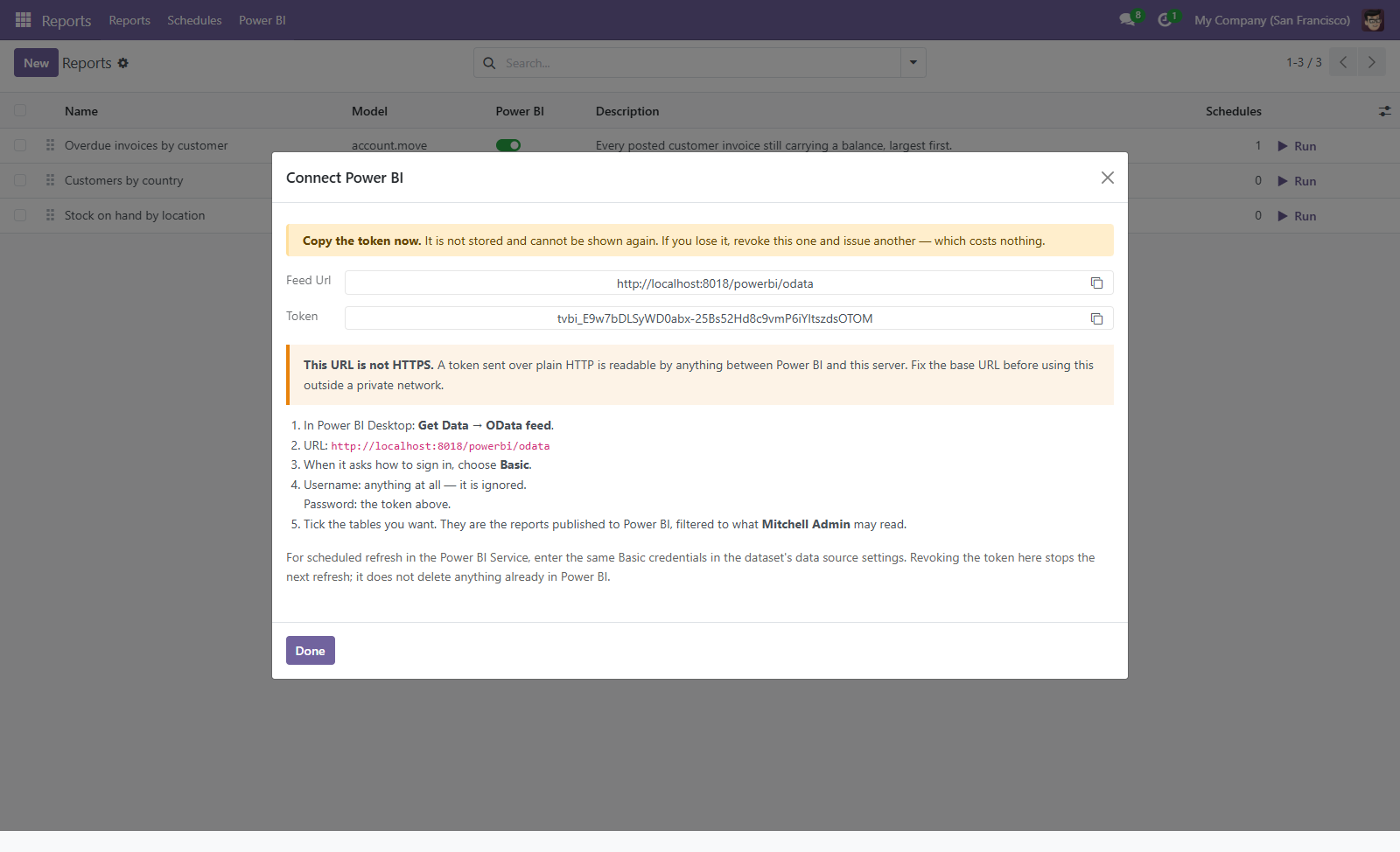The height and width of the screenshot is (852, 1400).
Task: Tick the select-all header checkbox
Action: [20, 111]
